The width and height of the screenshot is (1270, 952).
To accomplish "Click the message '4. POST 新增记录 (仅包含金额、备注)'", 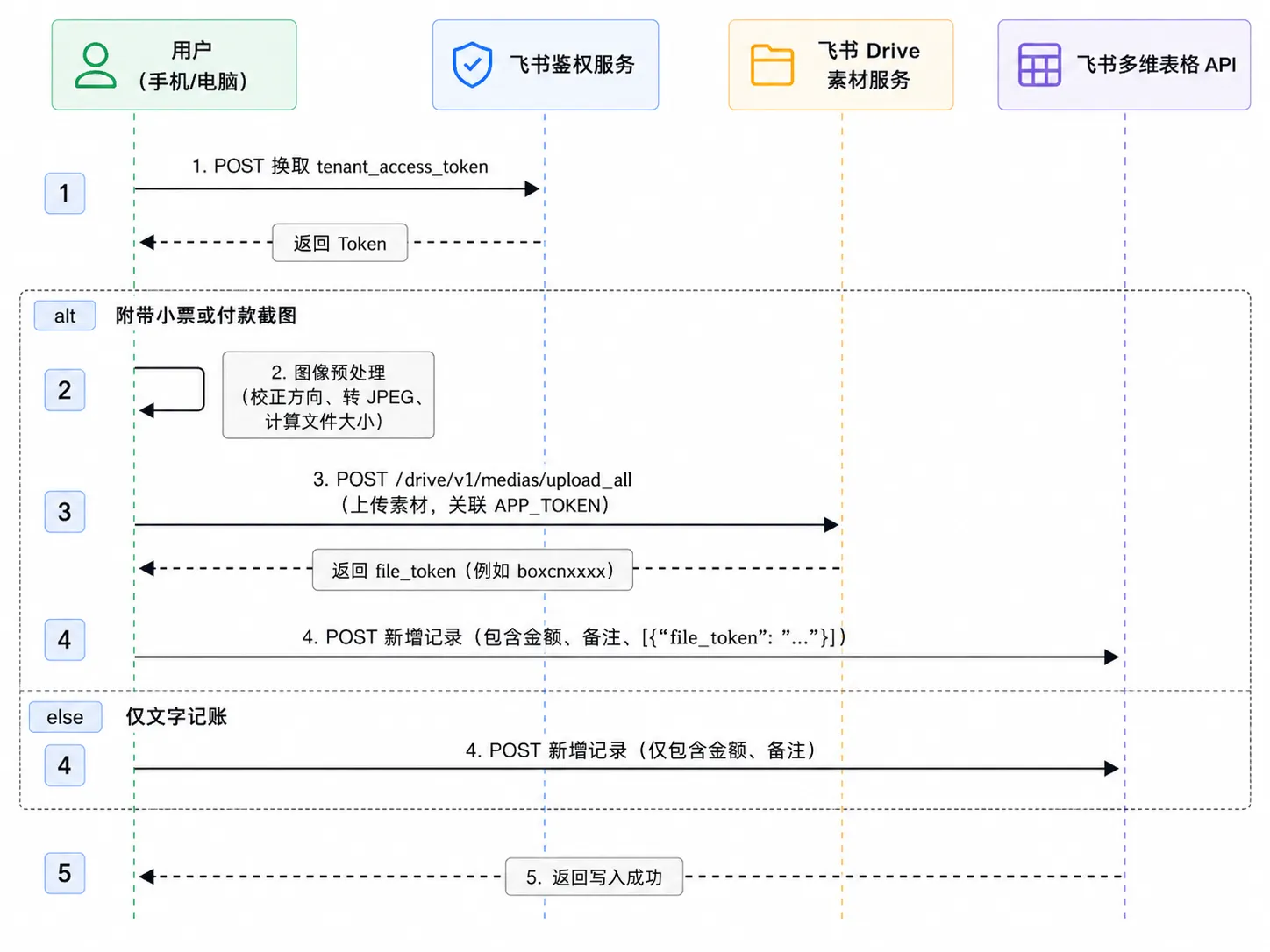I will (641, 750).
